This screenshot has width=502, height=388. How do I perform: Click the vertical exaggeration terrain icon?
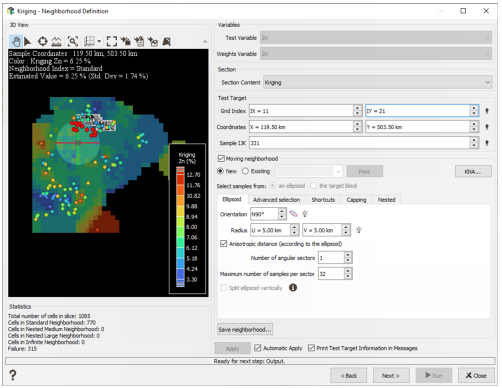57,41
